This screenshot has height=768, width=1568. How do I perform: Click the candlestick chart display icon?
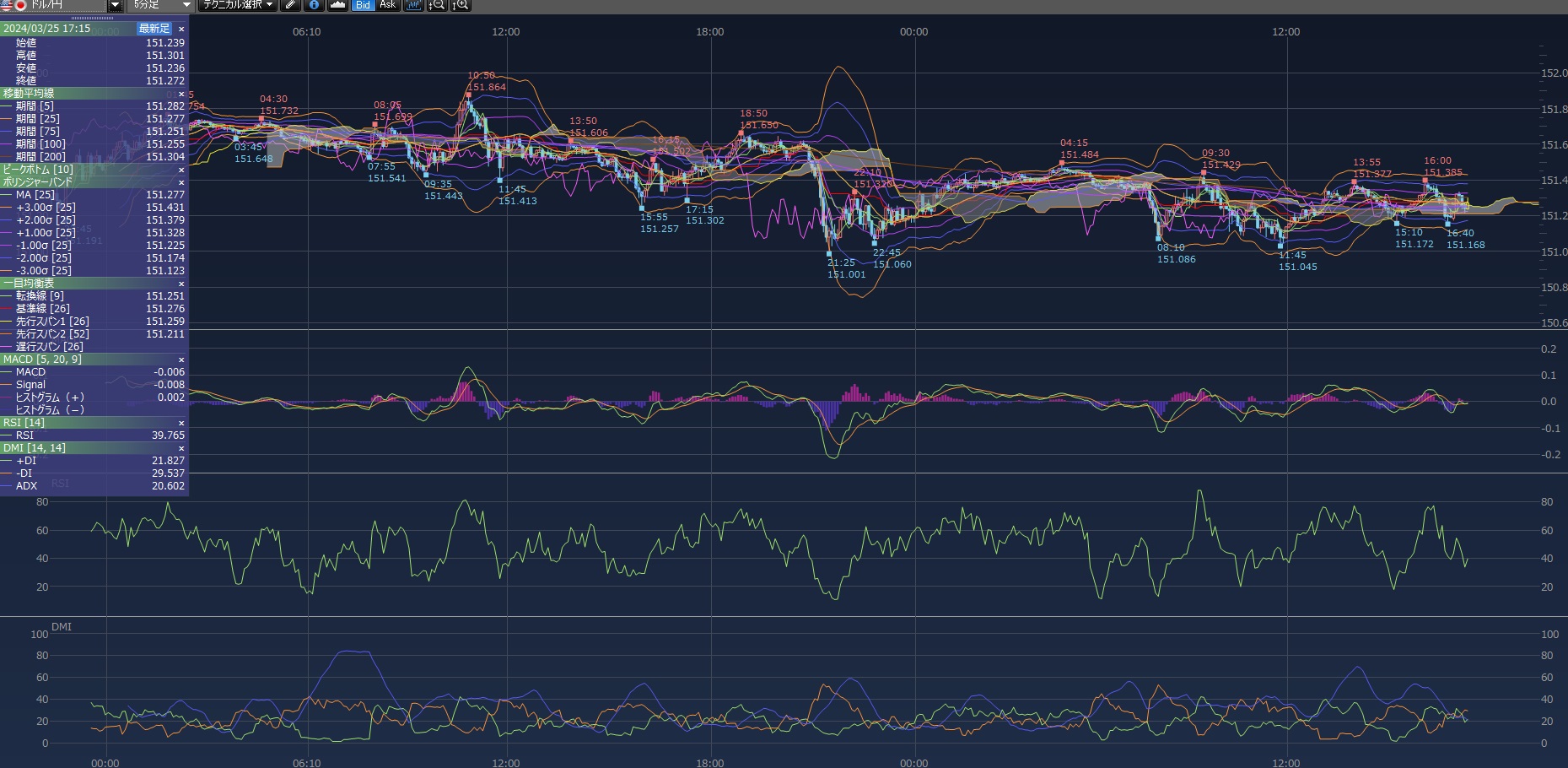pyautogui.click(x=413, y=5)
